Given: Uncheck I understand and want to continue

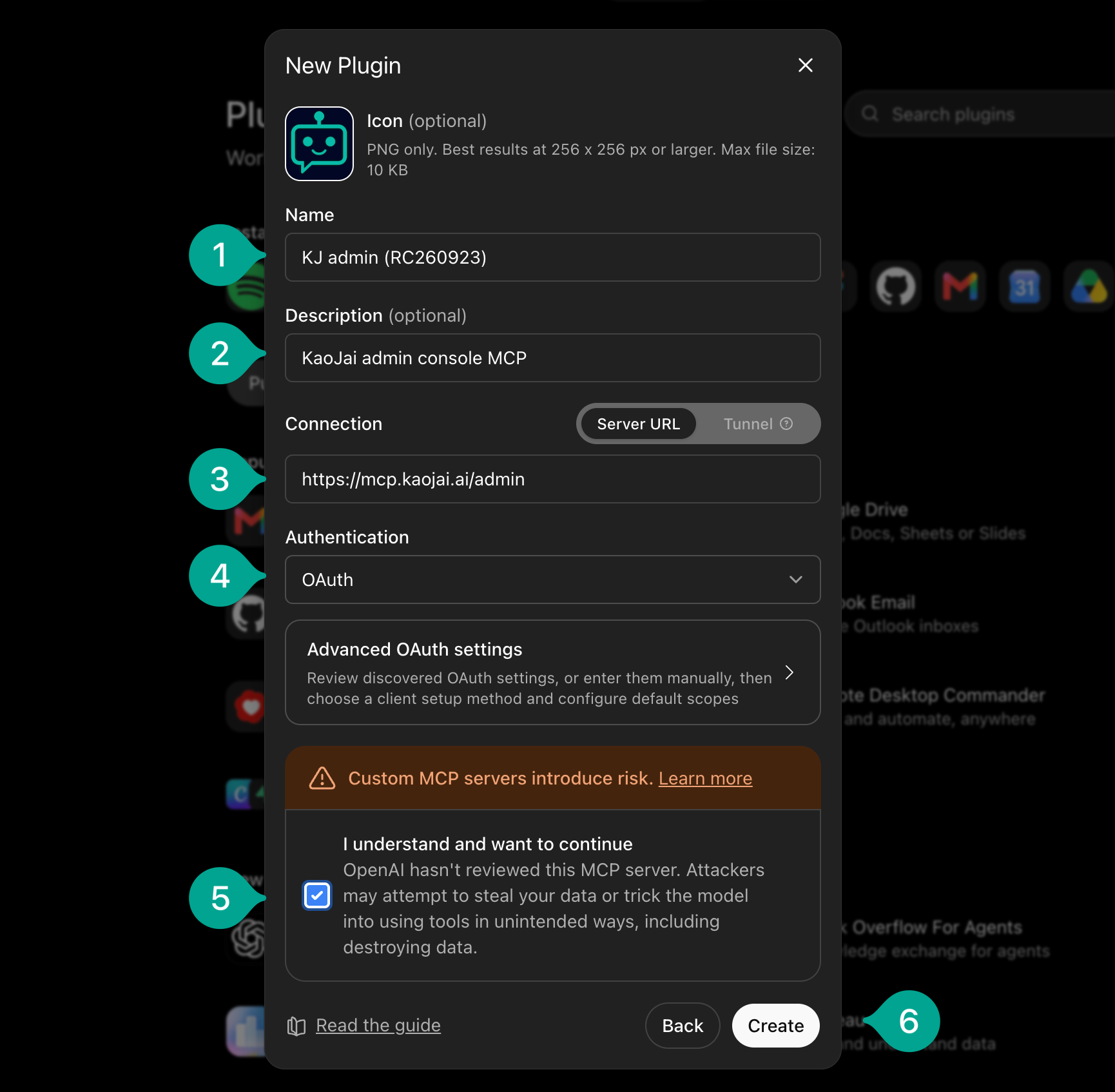Looking at the screenshot, I should point(317,895).
